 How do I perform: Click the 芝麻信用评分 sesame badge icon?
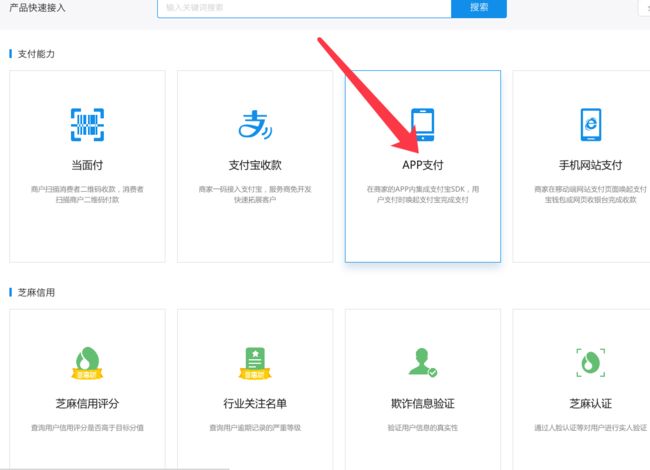coord(87,363)
